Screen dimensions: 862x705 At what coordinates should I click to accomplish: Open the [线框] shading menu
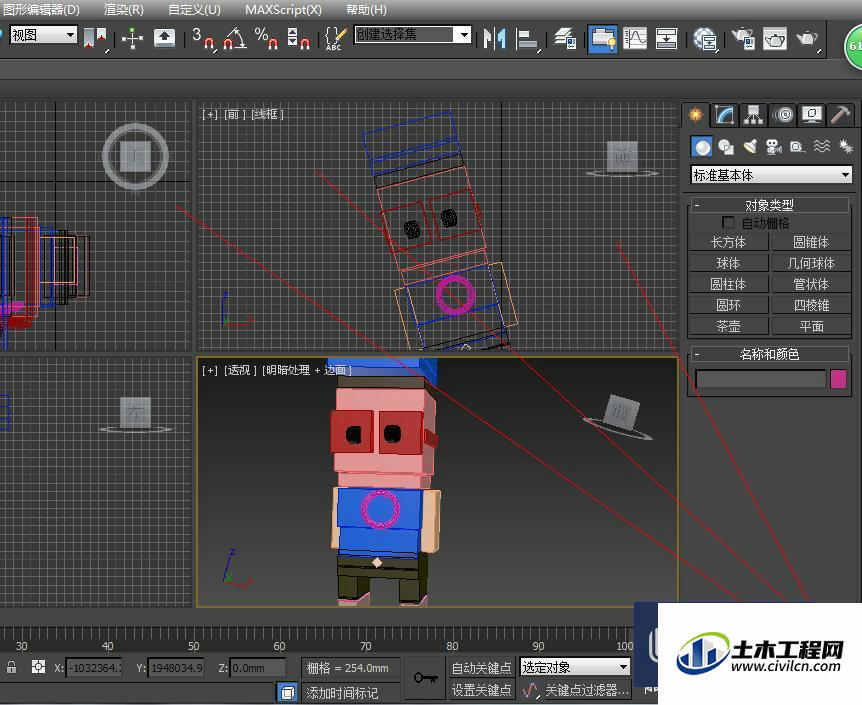[267, 114]
